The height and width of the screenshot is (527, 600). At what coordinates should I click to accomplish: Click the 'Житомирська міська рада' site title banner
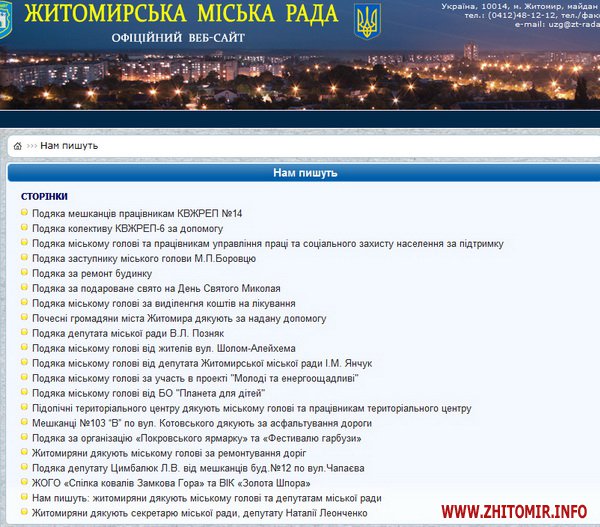click(x=185, y=15)
